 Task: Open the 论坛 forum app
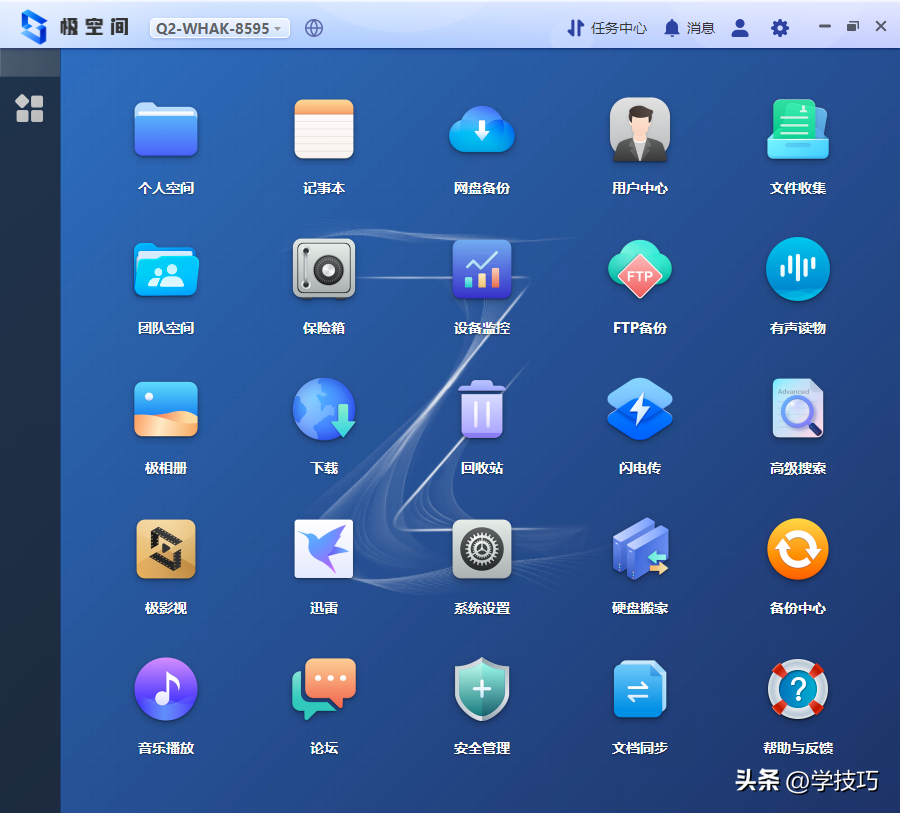pos(324,689)
